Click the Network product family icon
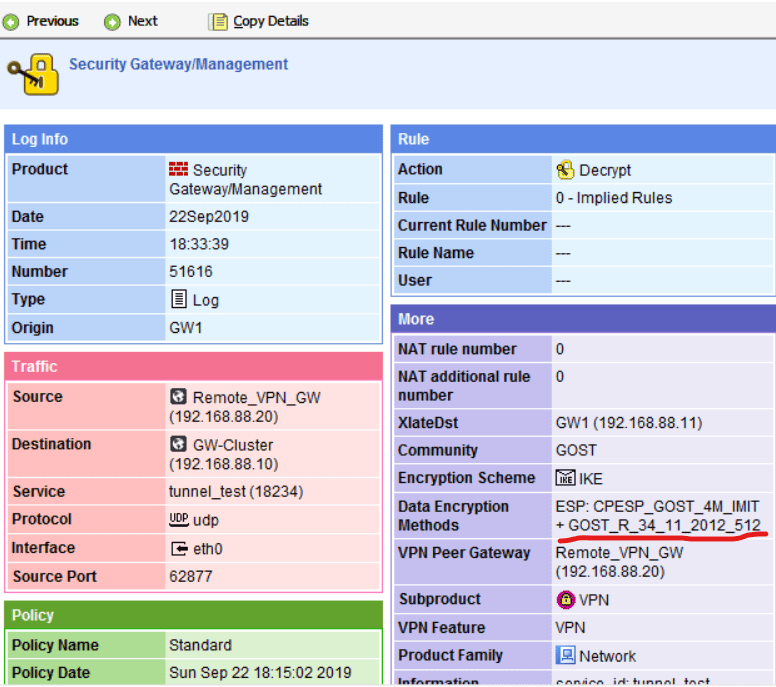Screen dimensions: 776x687 pos(565,655)
